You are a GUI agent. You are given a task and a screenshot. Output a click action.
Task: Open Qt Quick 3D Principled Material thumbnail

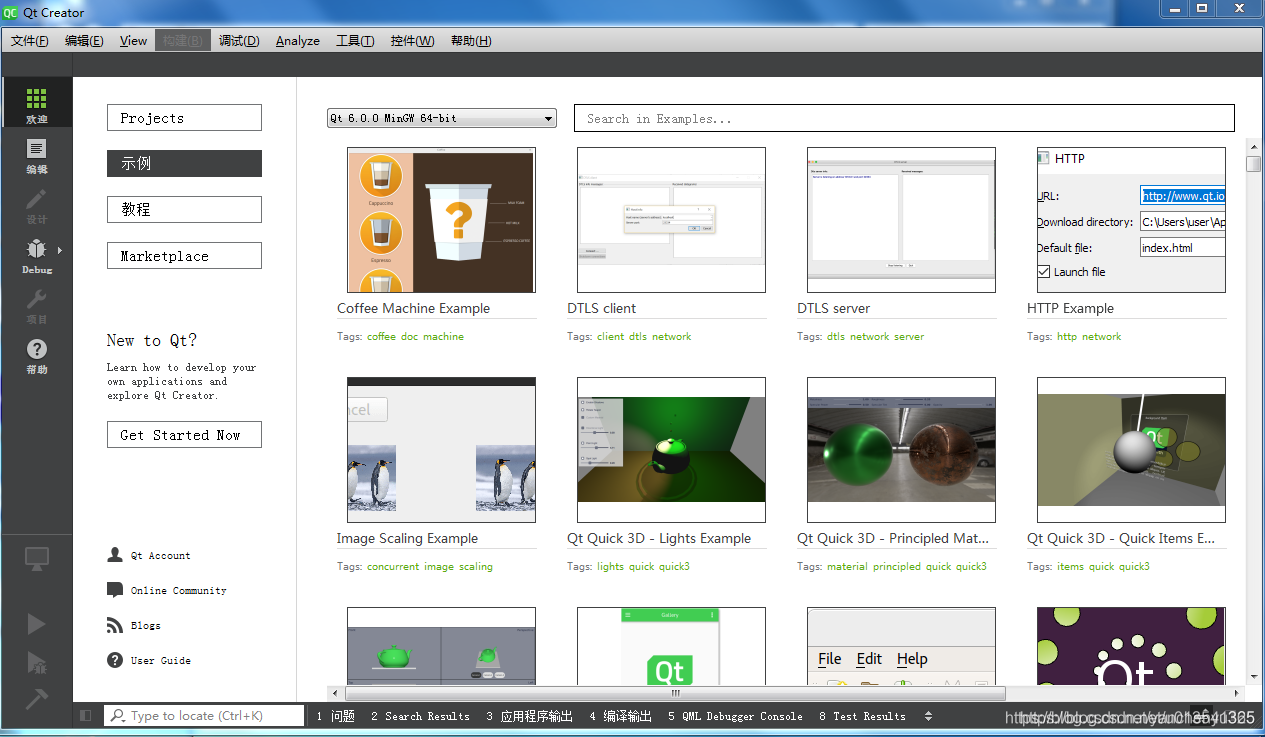coord(901,450)
